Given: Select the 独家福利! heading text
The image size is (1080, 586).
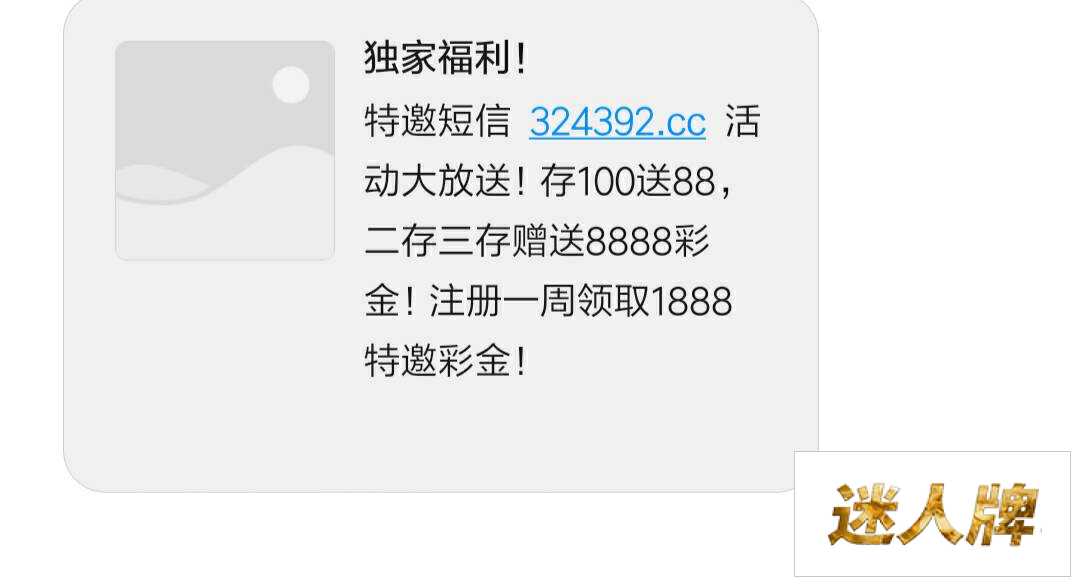Looking at the screenshot, I should (x=446, y=57).
